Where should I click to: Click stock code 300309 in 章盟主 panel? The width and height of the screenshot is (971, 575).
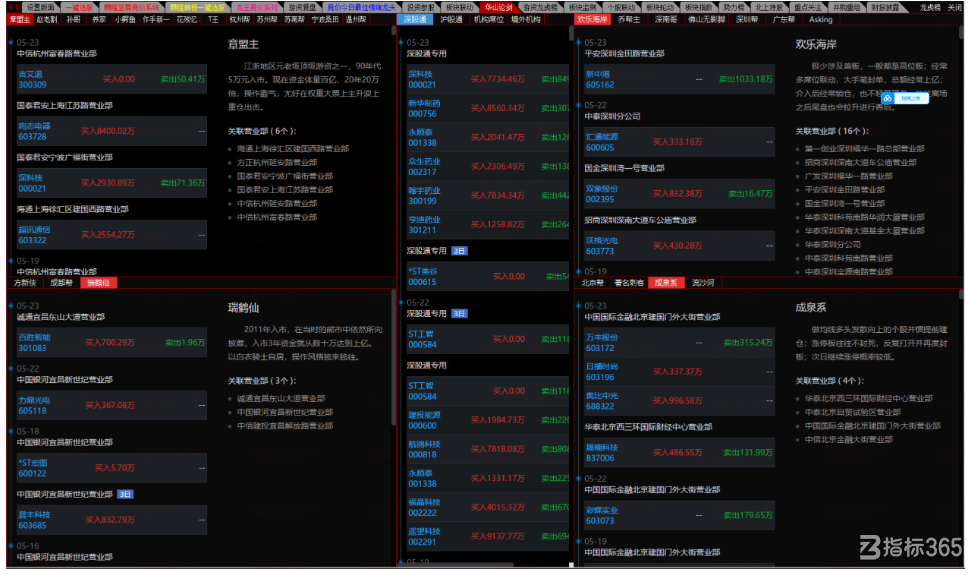point(32,85)
